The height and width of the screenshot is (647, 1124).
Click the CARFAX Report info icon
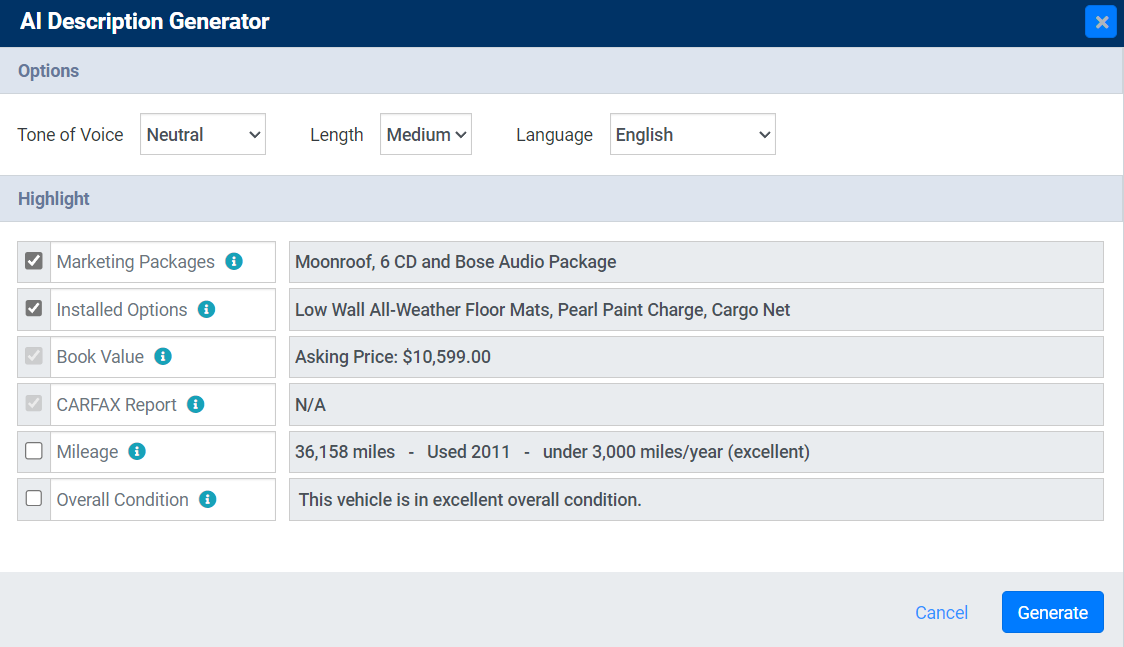pyautogui.click(x=196, y=405)
